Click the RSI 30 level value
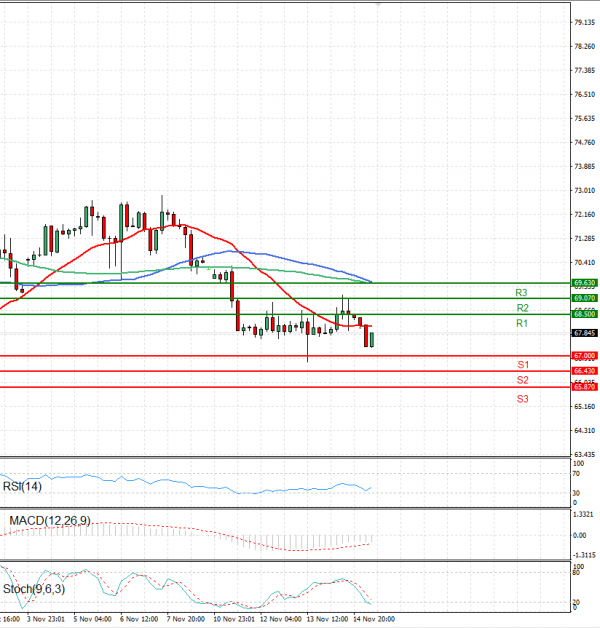 tap(576, 493)
